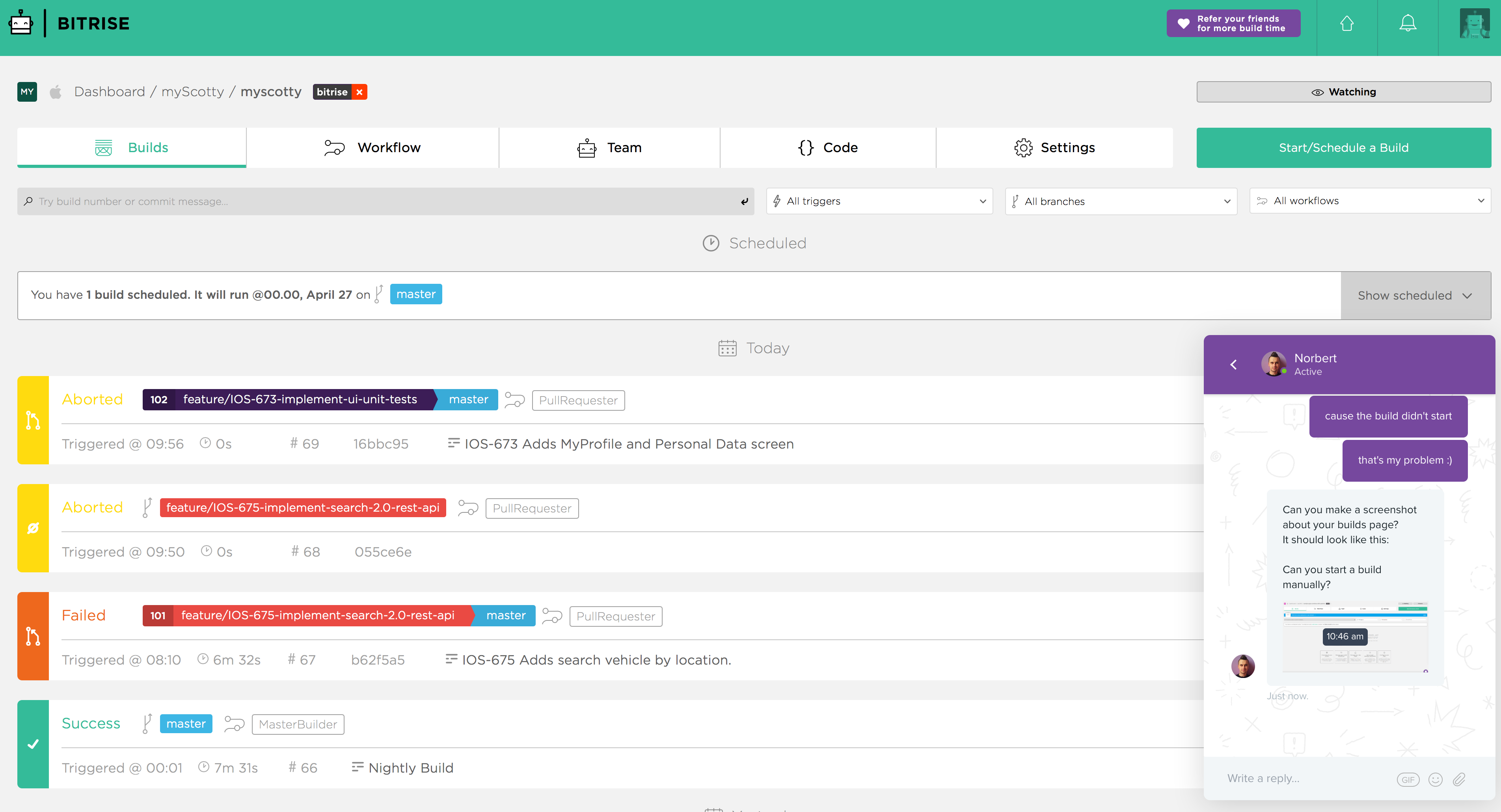Viewport: 1501px width, 812px height.
Task: Click workflow icon next to MasterBuilder
Action: click(x=234, y=724)
